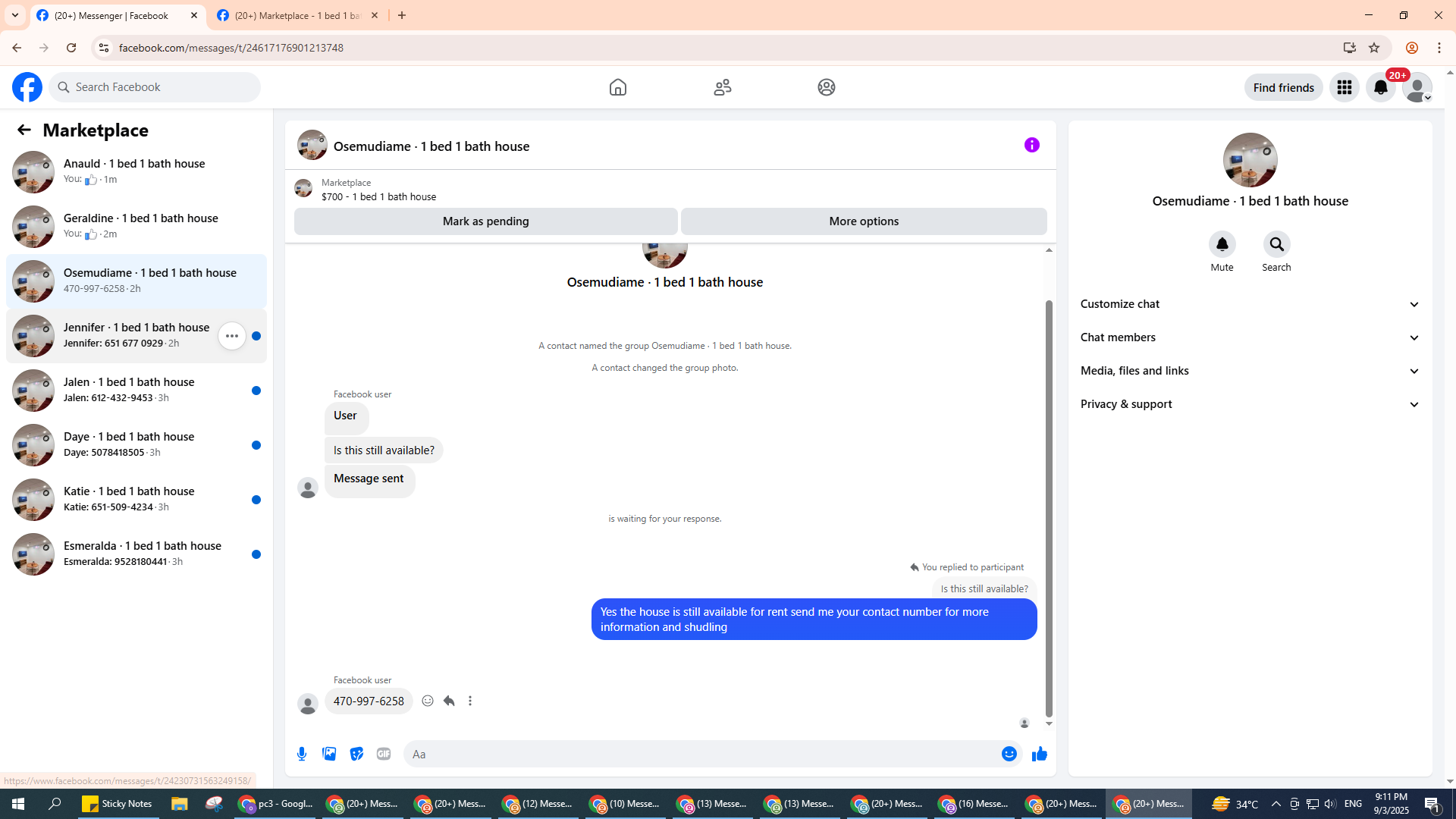Open a new browser tab
The height and width of the screenshot is (819, 1456).
pos(402,15)
